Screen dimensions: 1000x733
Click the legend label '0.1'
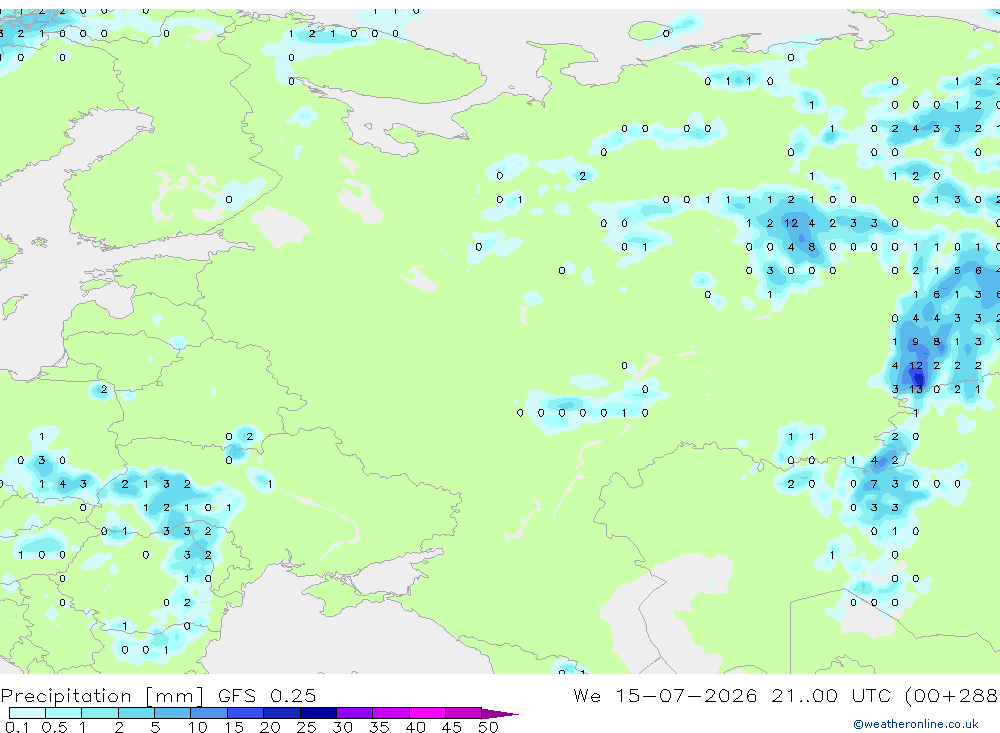click(17, 727)
